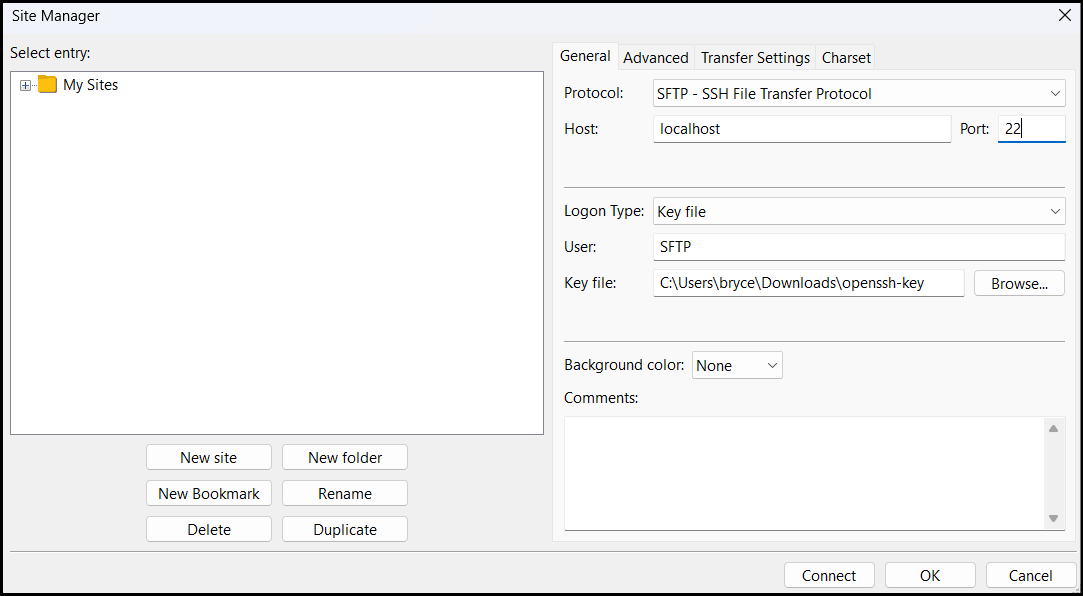Delete the selected site entry
1083x596 pixels.
208,528
